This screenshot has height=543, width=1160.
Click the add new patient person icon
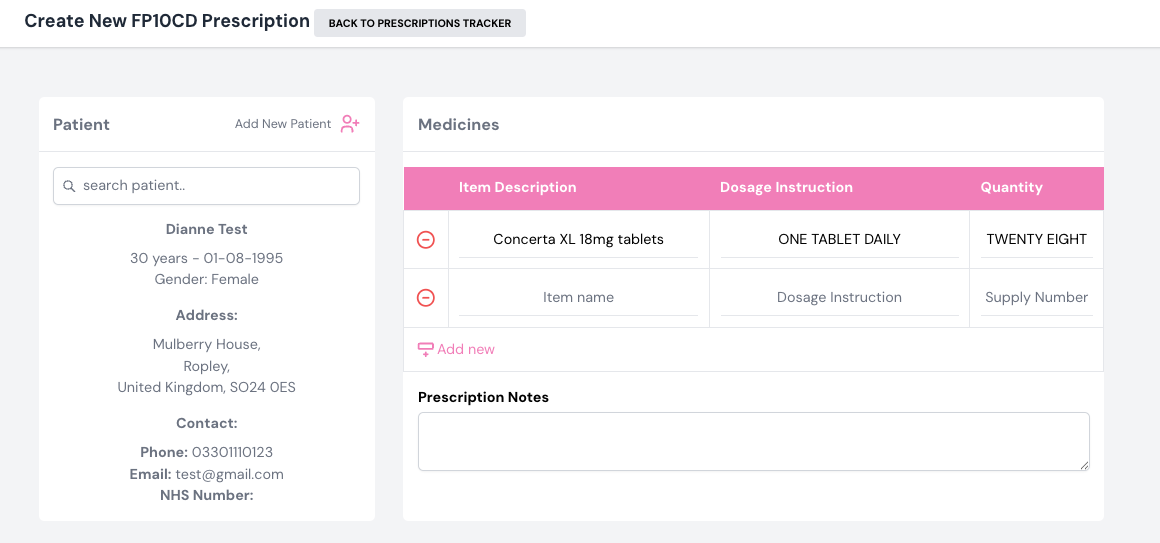click(x=349, y=124)
